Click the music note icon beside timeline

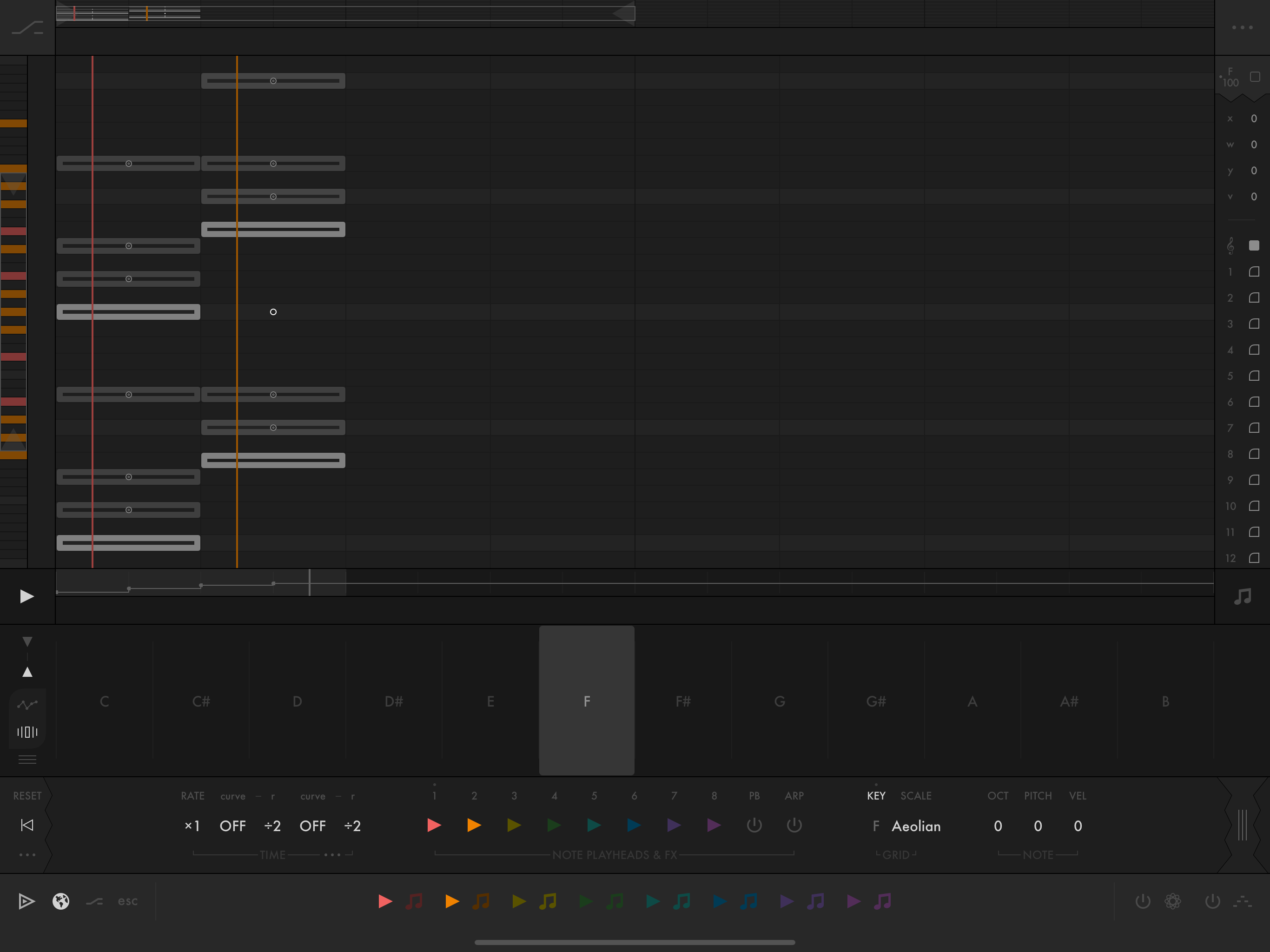(1242, 596)
